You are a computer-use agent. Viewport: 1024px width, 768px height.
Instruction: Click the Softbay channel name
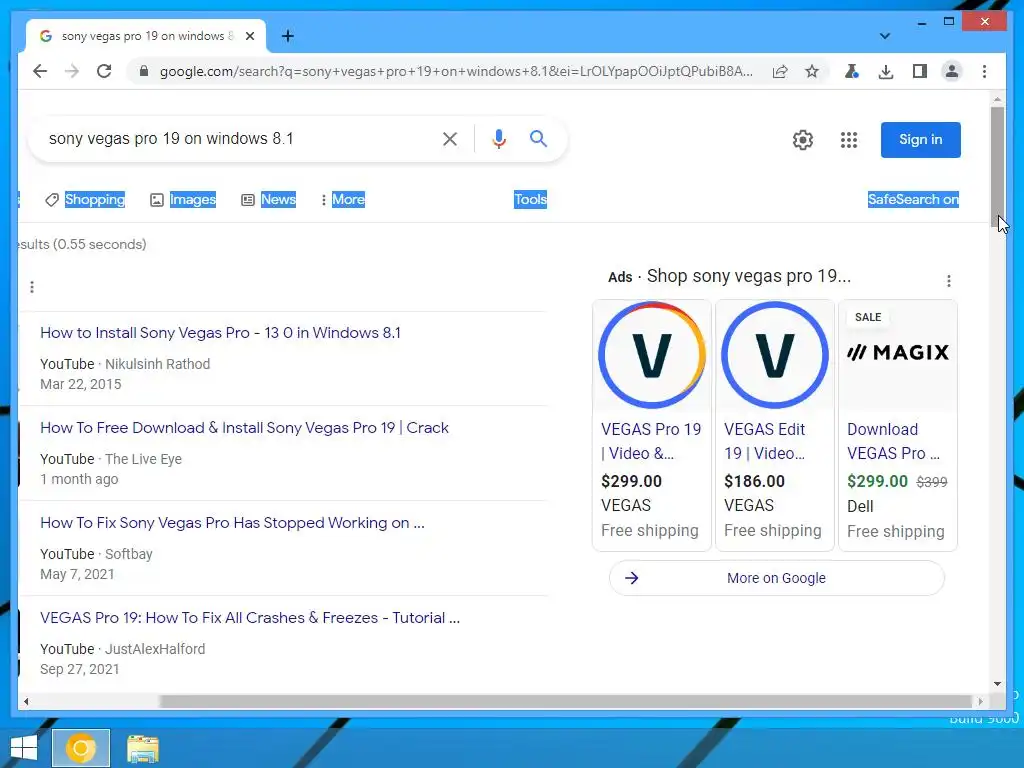tap(129, 554)
